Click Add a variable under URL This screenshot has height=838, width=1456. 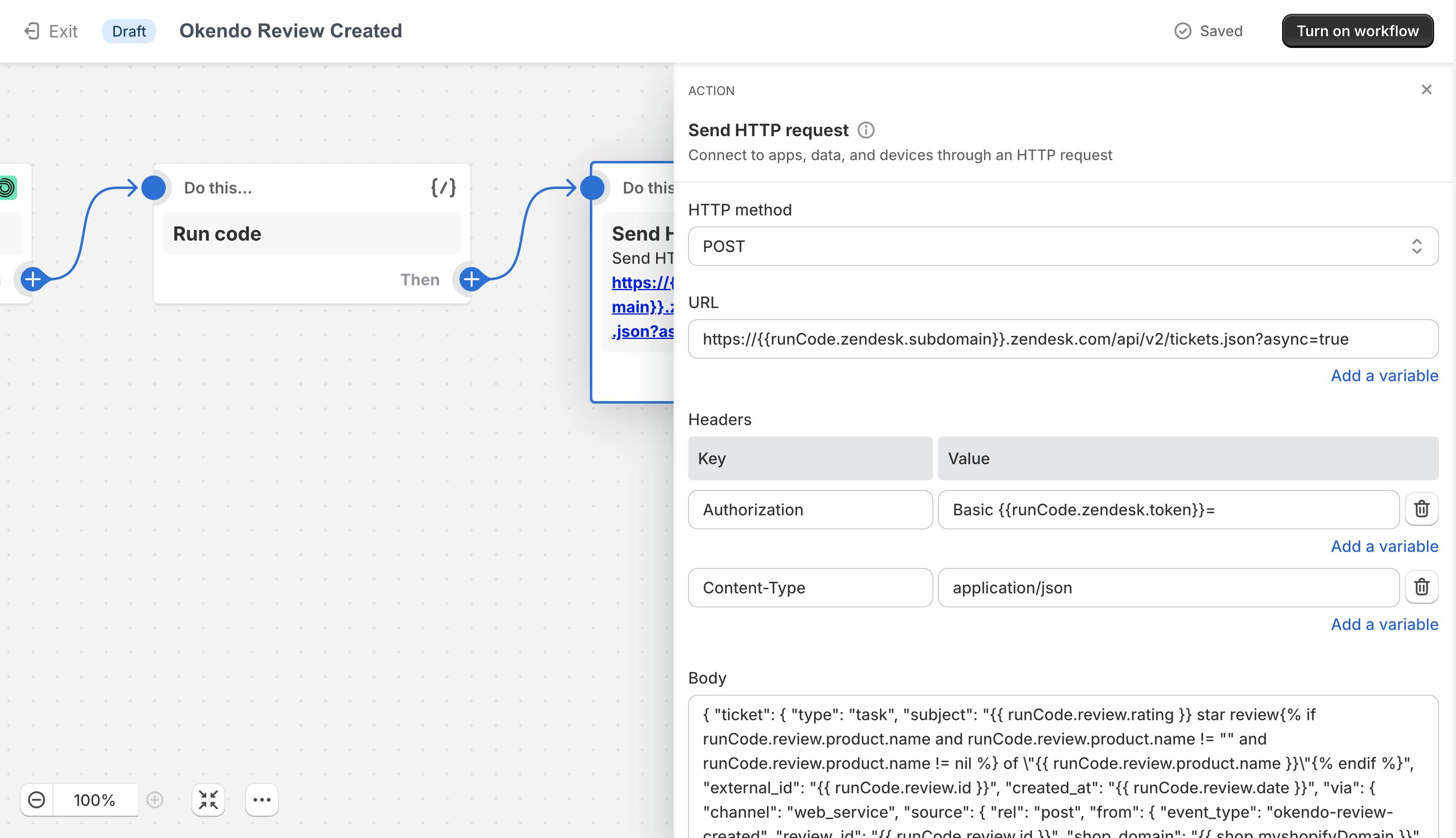pyautogui.click(x=1384, y=376)
